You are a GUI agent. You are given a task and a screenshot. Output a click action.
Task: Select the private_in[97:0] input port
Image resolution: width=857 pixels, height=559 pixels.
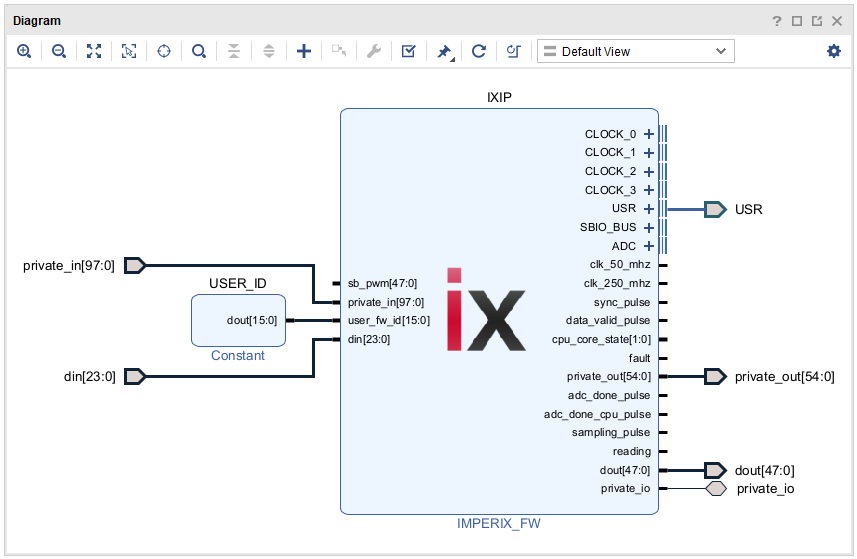(x=135, y=265)
